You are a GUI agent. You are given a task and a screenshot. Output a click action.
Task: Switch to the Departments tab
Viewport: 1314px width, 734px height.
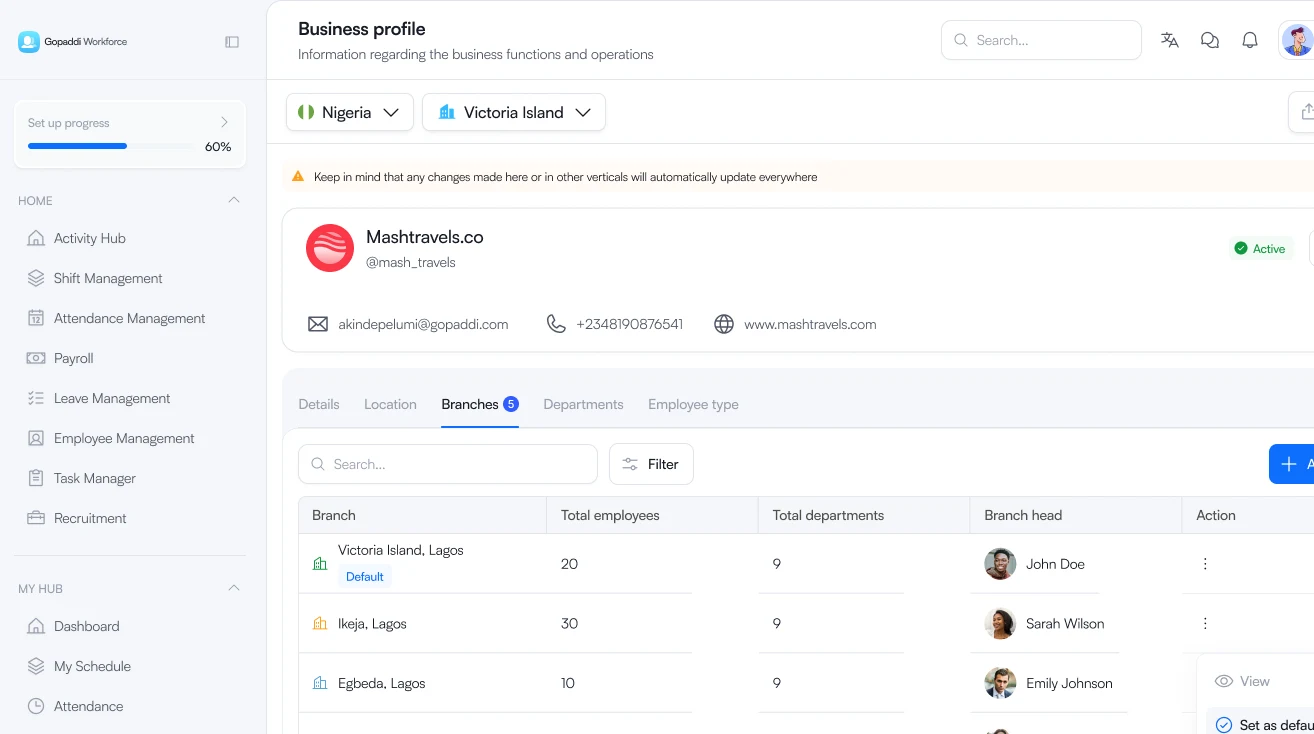583,404
